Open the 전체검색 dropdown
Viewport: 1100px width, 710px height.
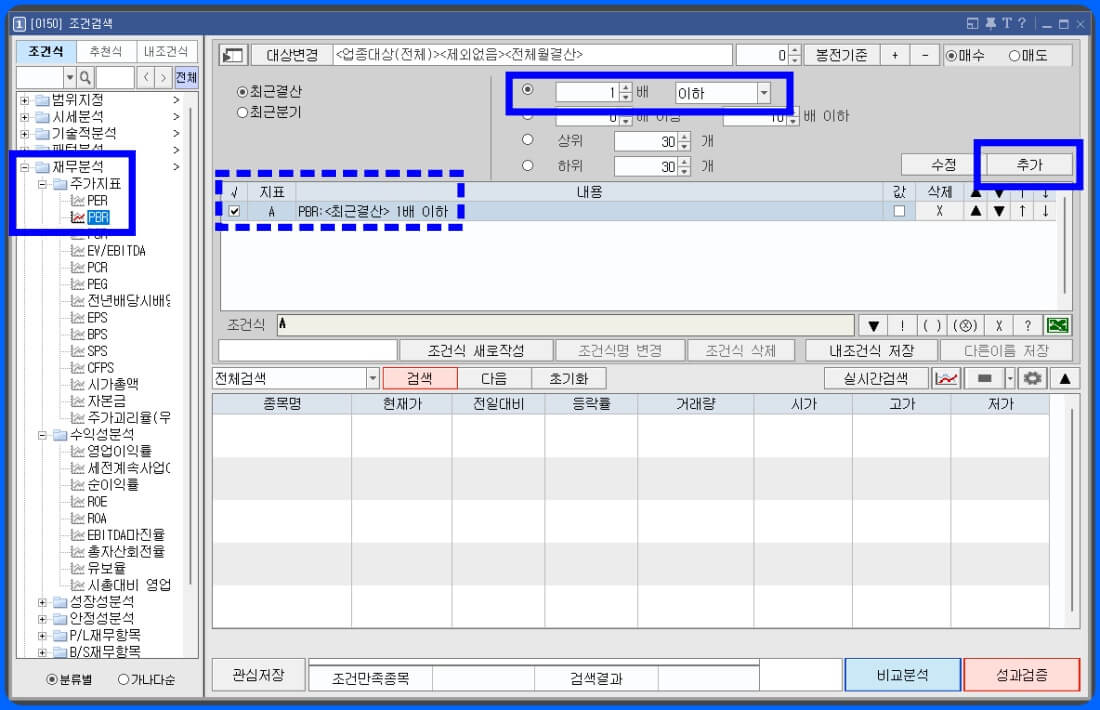click(373, 379)
